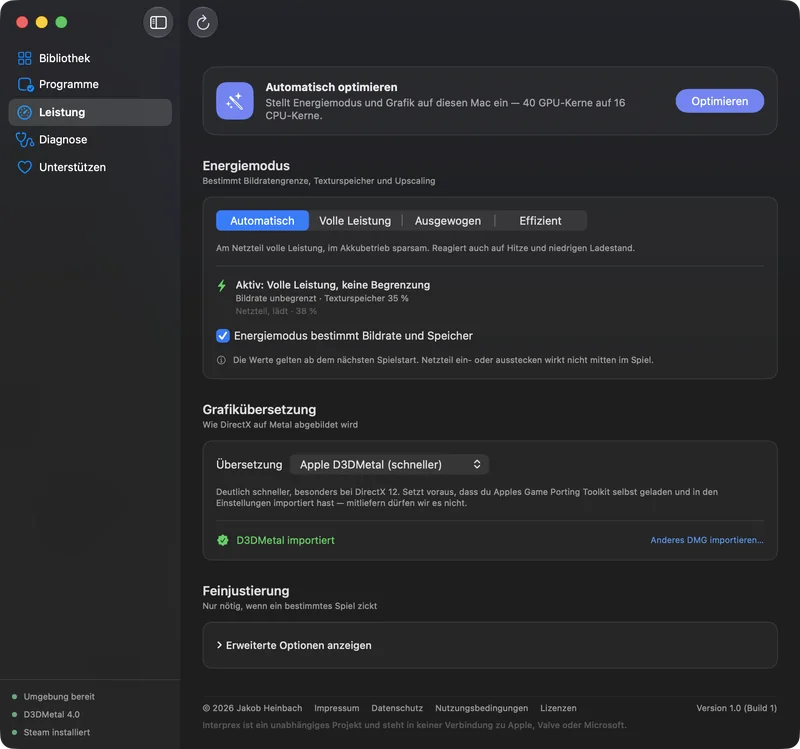Switch to Volle Leistung mode

click(355, 221)
